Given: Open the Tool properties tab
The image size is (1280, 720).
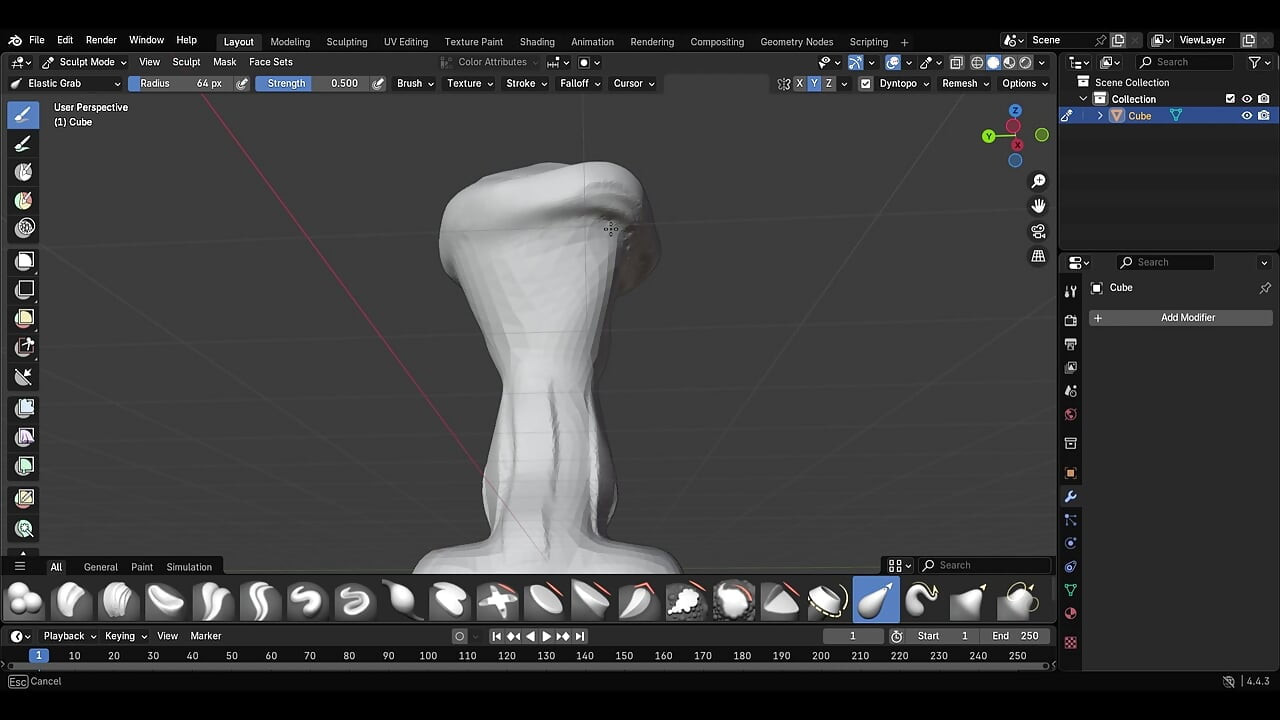Looking at the screenshot, I should coord(1071,291).
